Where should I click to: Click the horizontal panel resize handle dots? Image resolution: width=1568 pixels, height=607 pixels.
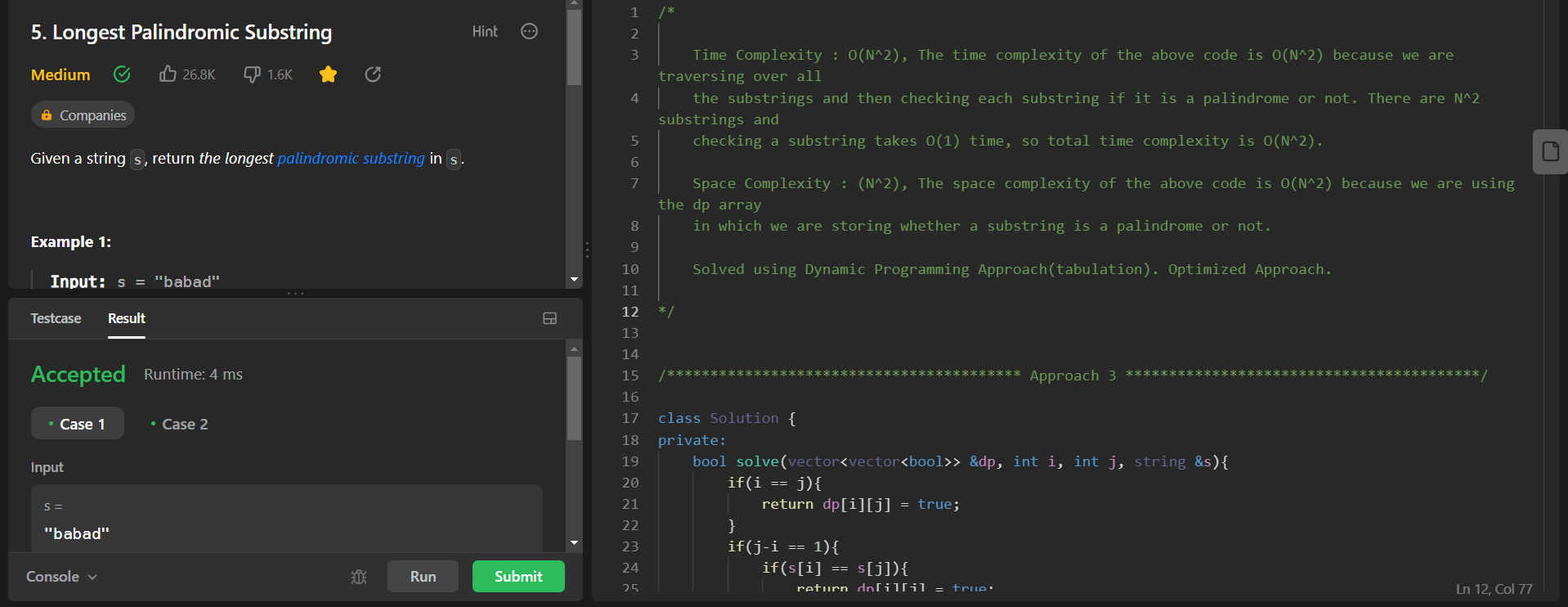pos(295,293)
